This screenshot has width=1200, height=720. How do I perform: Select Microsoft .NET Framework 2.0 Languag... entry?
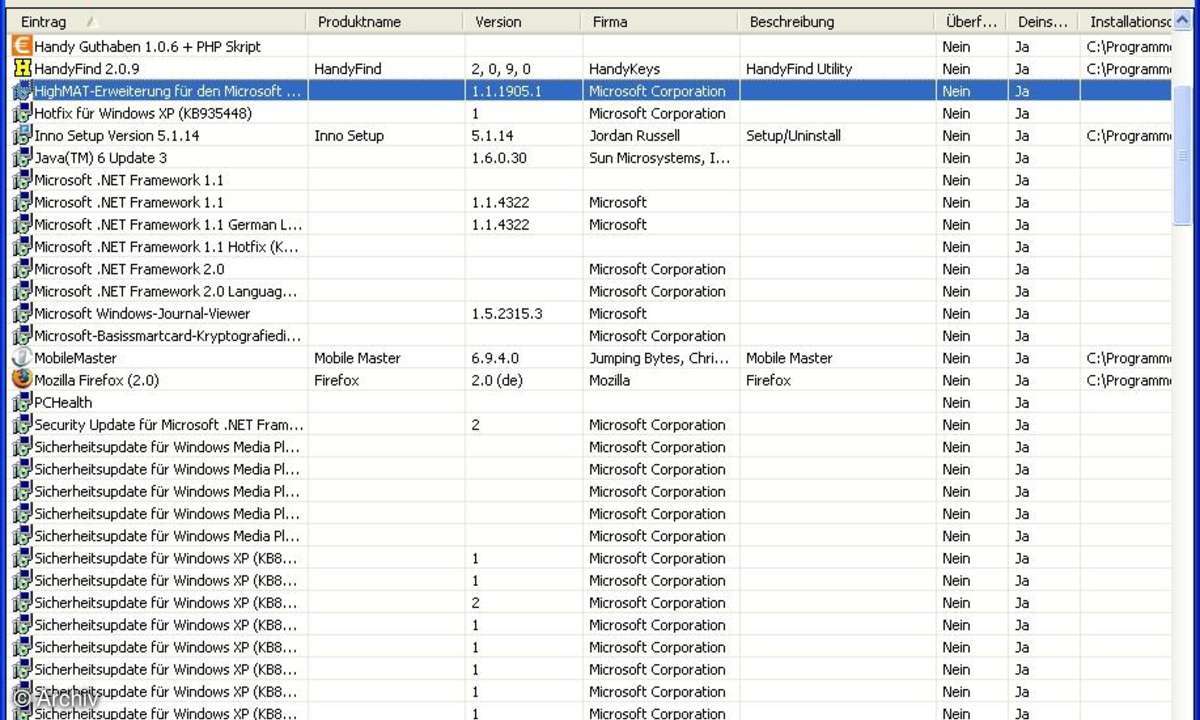[x=166, y=291]
